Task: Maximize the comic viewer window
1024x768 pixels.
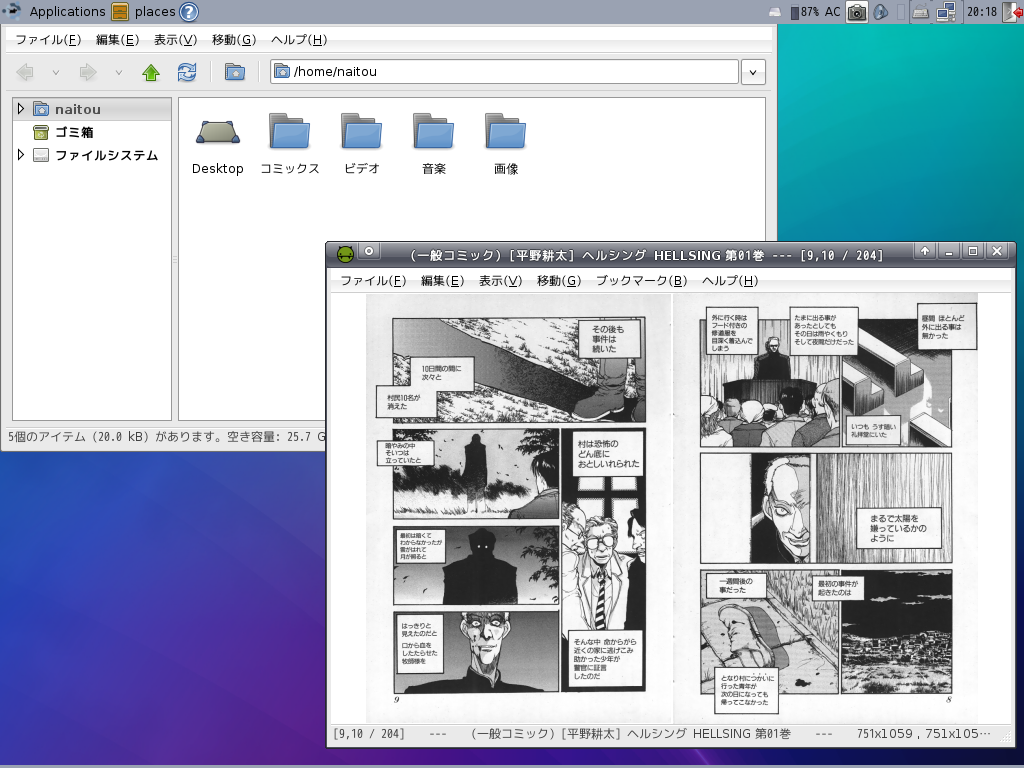Action: 973,251
